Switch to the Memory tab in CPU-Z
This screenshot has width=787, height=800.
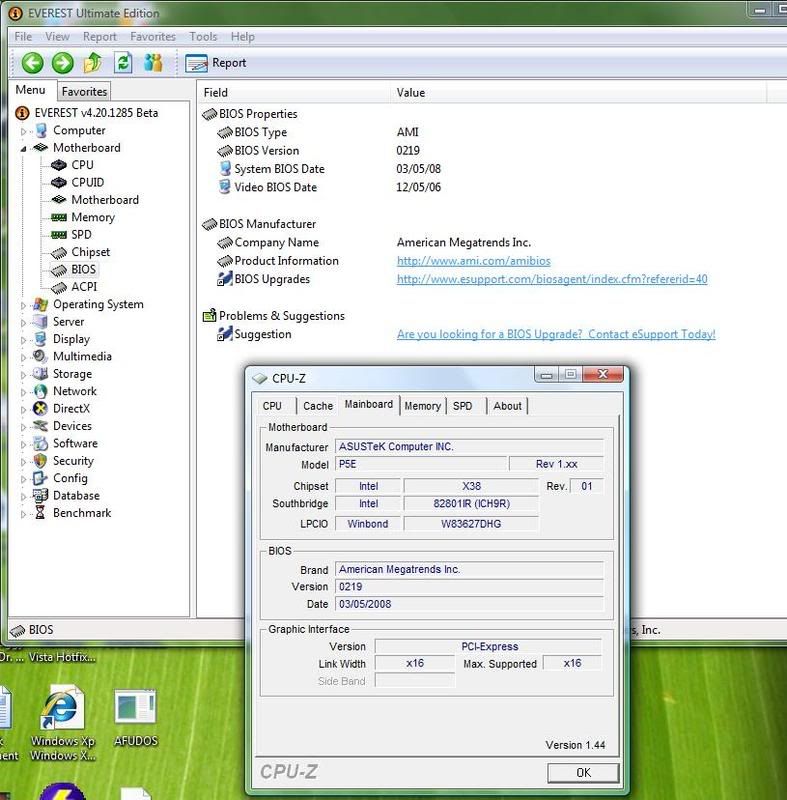(x=422, y=406)
